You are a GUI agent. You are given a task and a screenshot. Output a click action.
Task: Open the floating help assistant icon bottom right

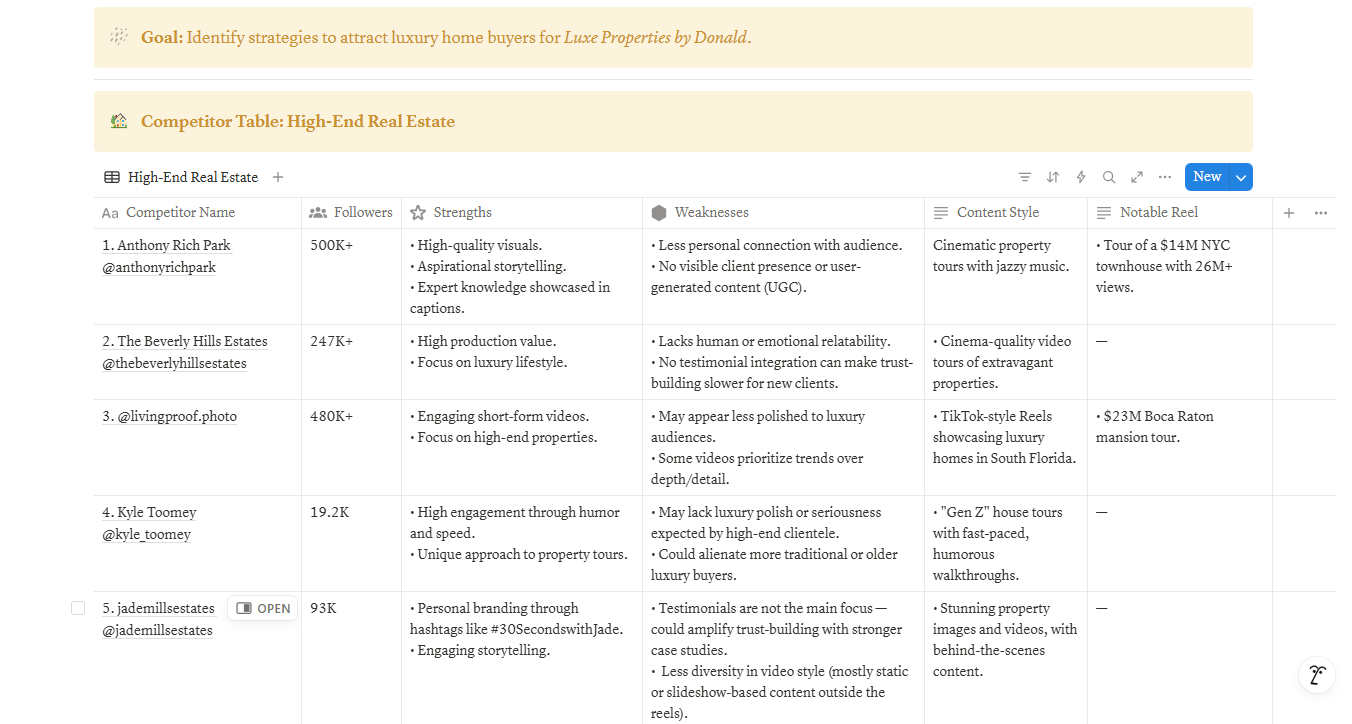(1318, 674)
